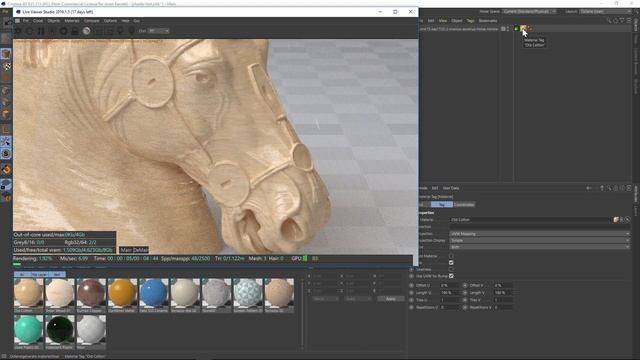
Task: Click the material tag icon on object
Action: click(523, 29)
